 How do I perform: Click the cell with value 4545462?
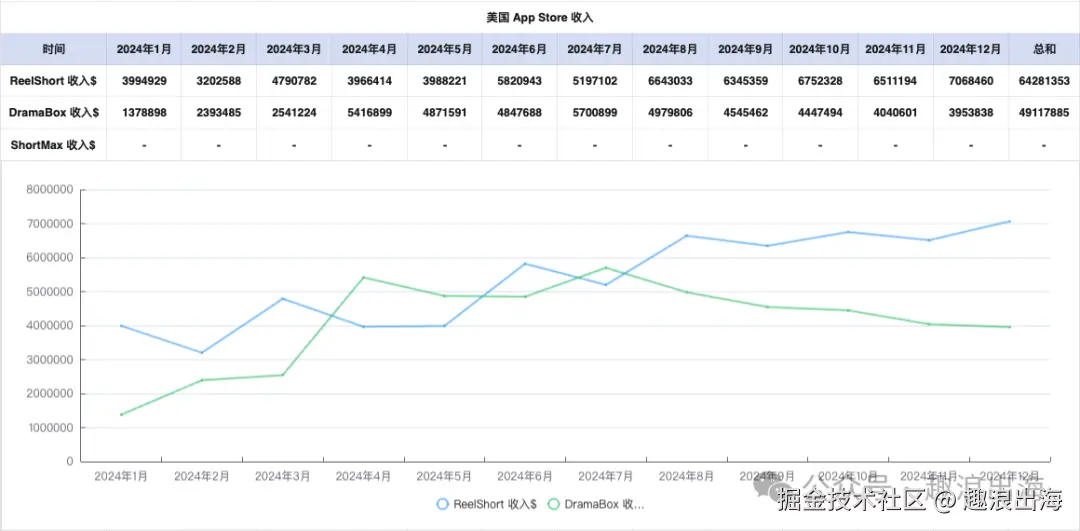point(745,113)
